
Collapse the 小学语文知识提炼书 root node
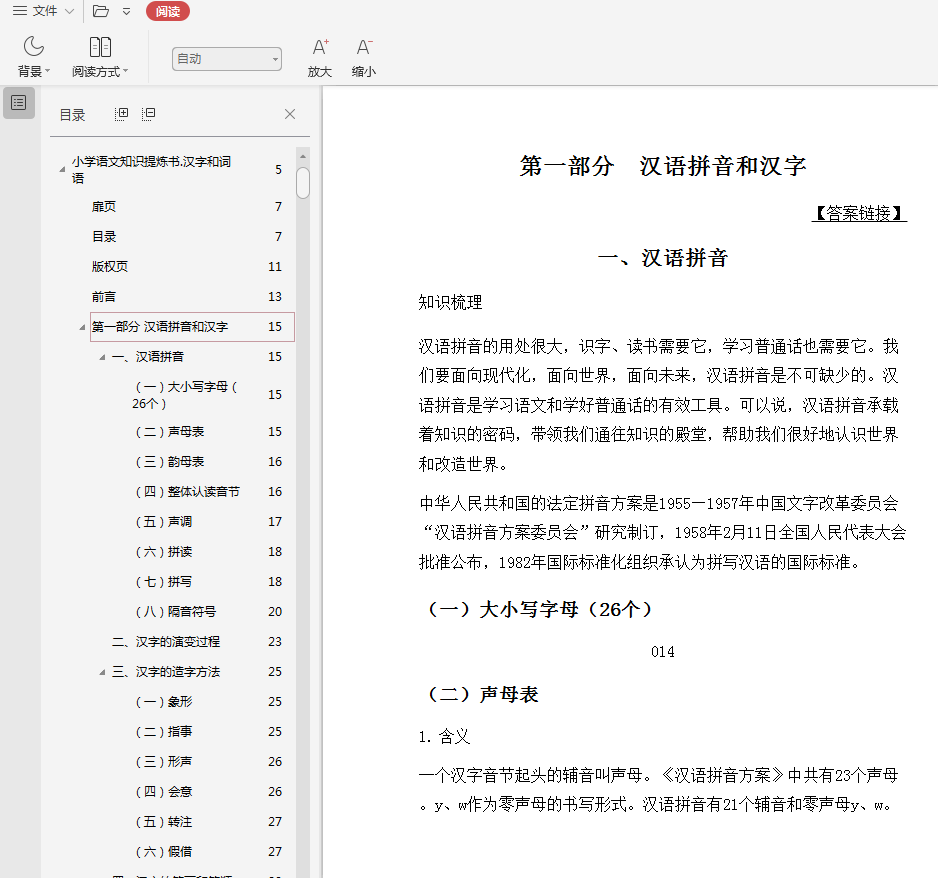[x=62, y=170]
